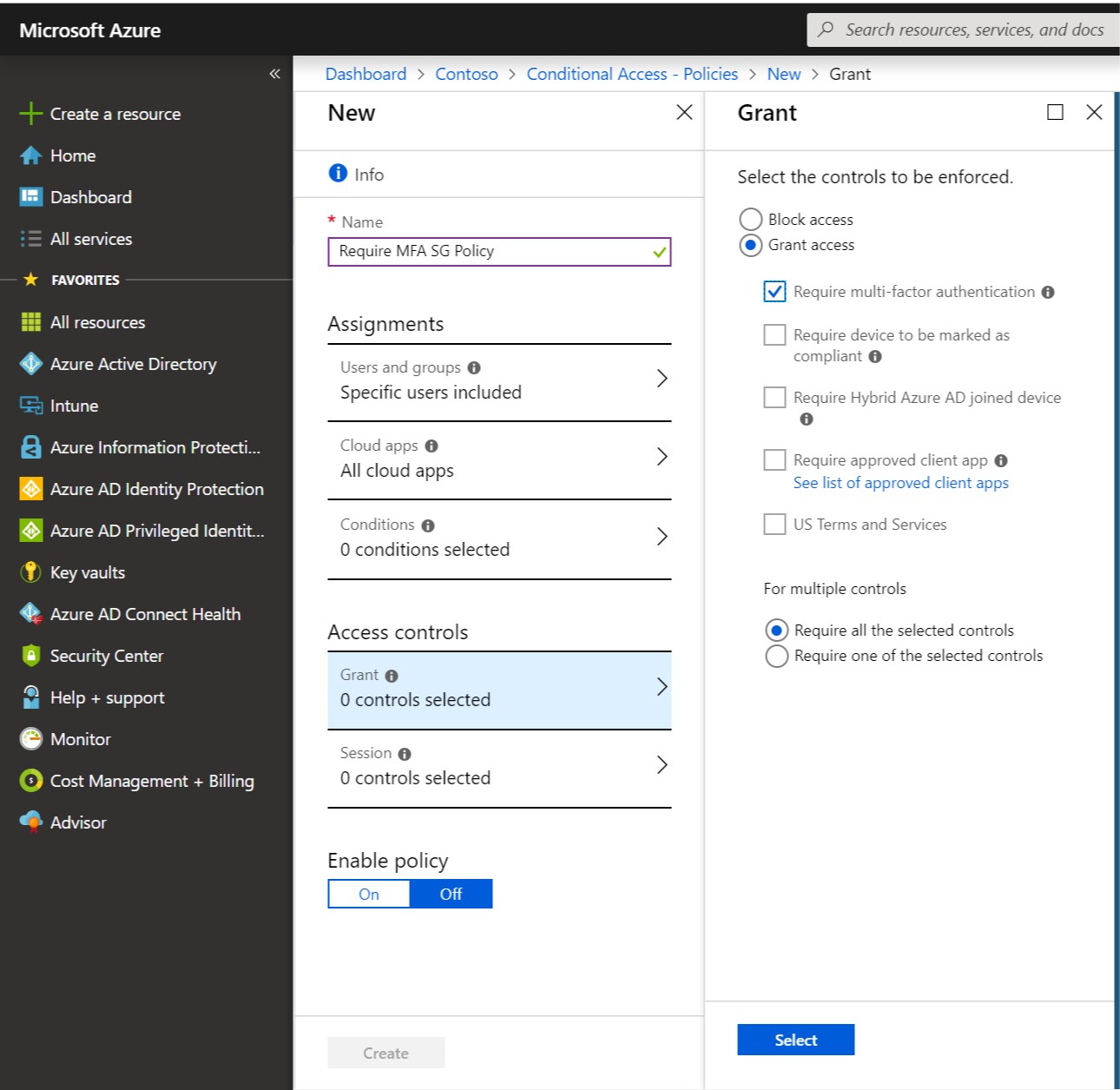Turn Enable policy On
The width and height of the screenshot is (1120, 1090).
click(x=369, y=894)
